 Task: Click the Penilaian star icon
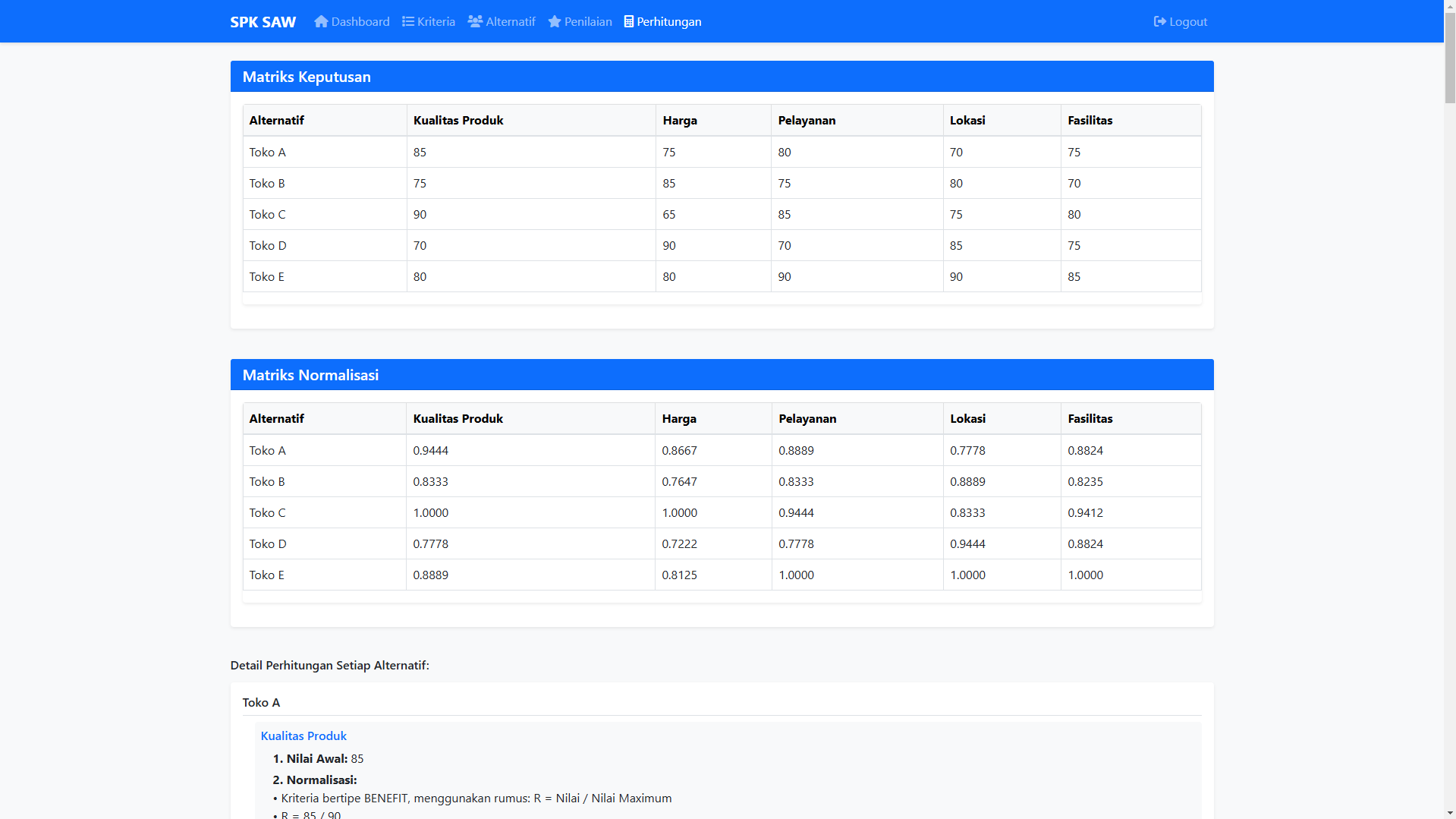pos(555,21)
